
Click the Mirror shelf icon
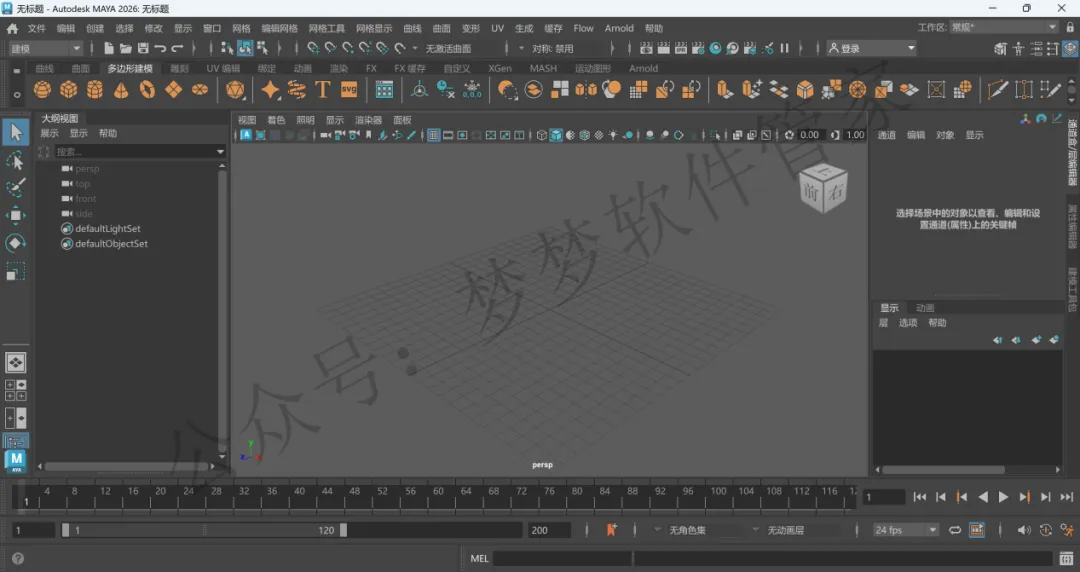click(x=586, y=90)
